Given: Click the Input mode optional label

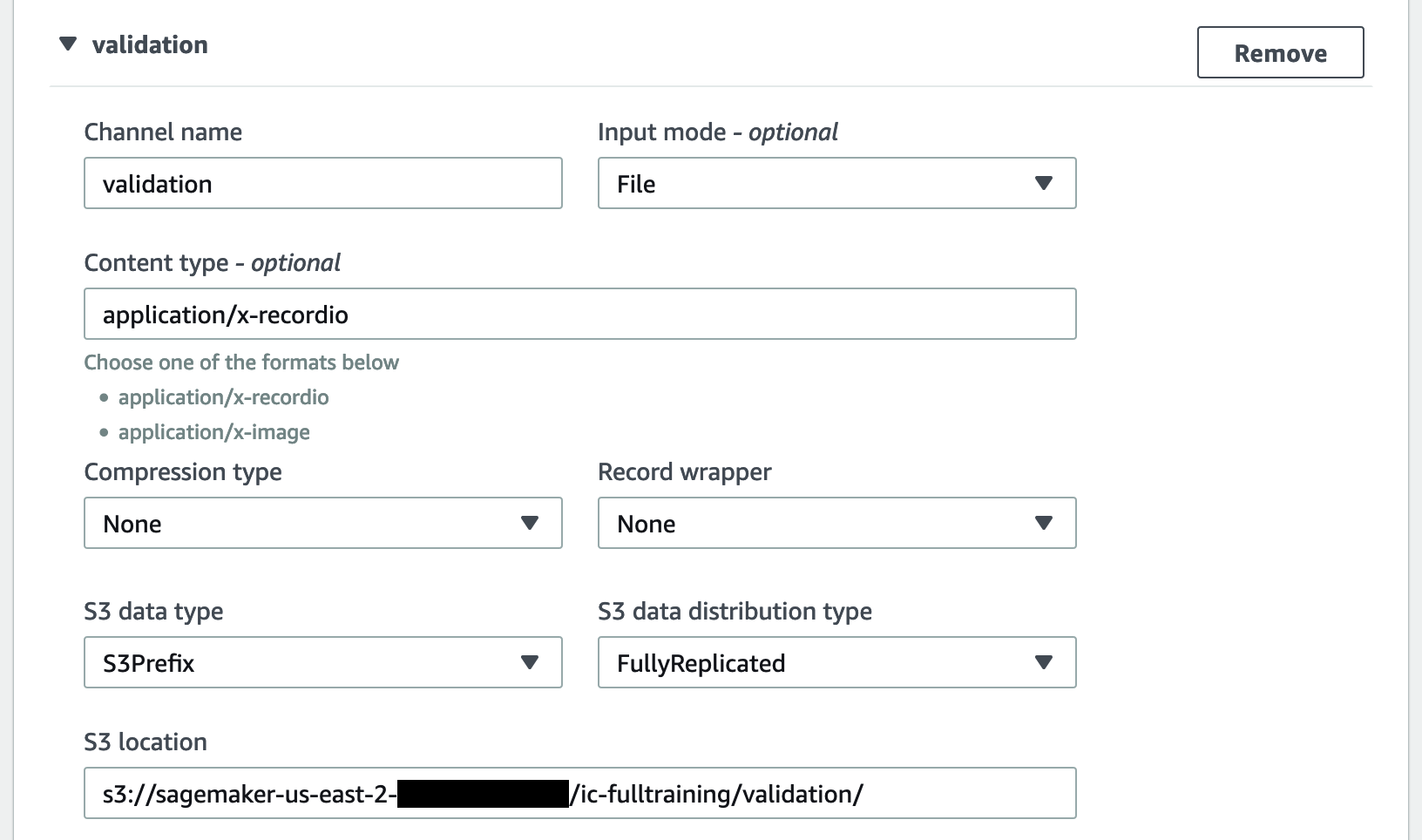Looking at the screenshot, I should click(x=717, y=132).
